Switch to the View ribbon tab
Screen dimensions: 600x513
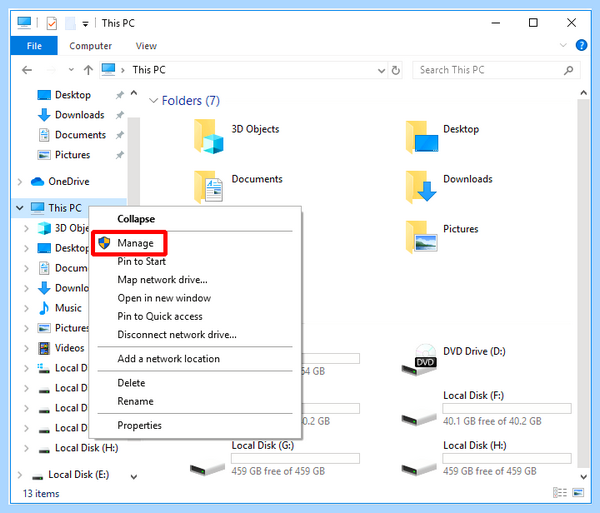point(146,46)
